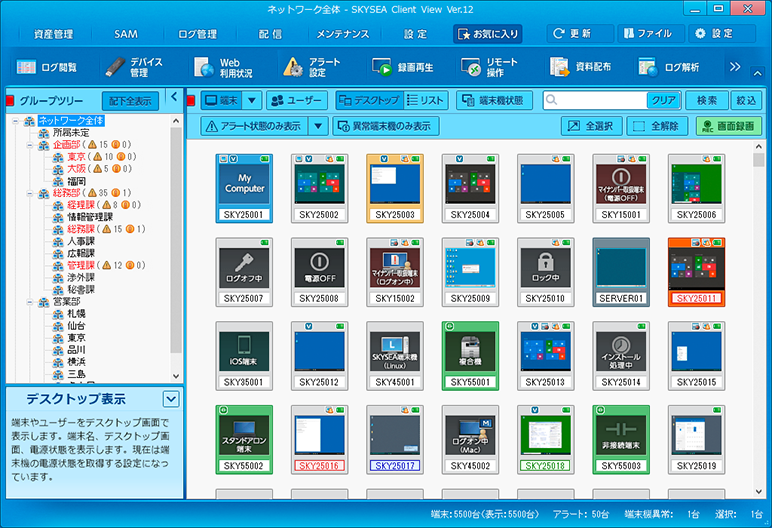Open the 資産管理 menu
Viewport: 772px width, 528px height.
point(53,33)
